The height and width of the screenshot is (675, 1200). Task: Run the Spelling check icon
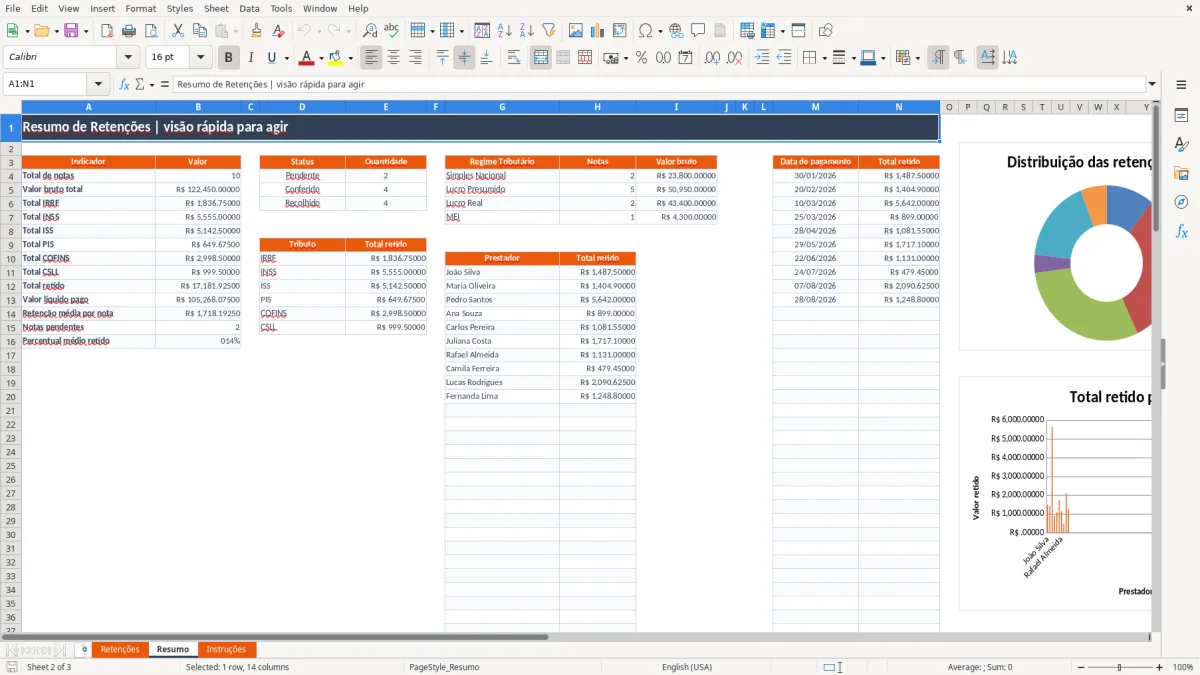click(x=392, y=31)
